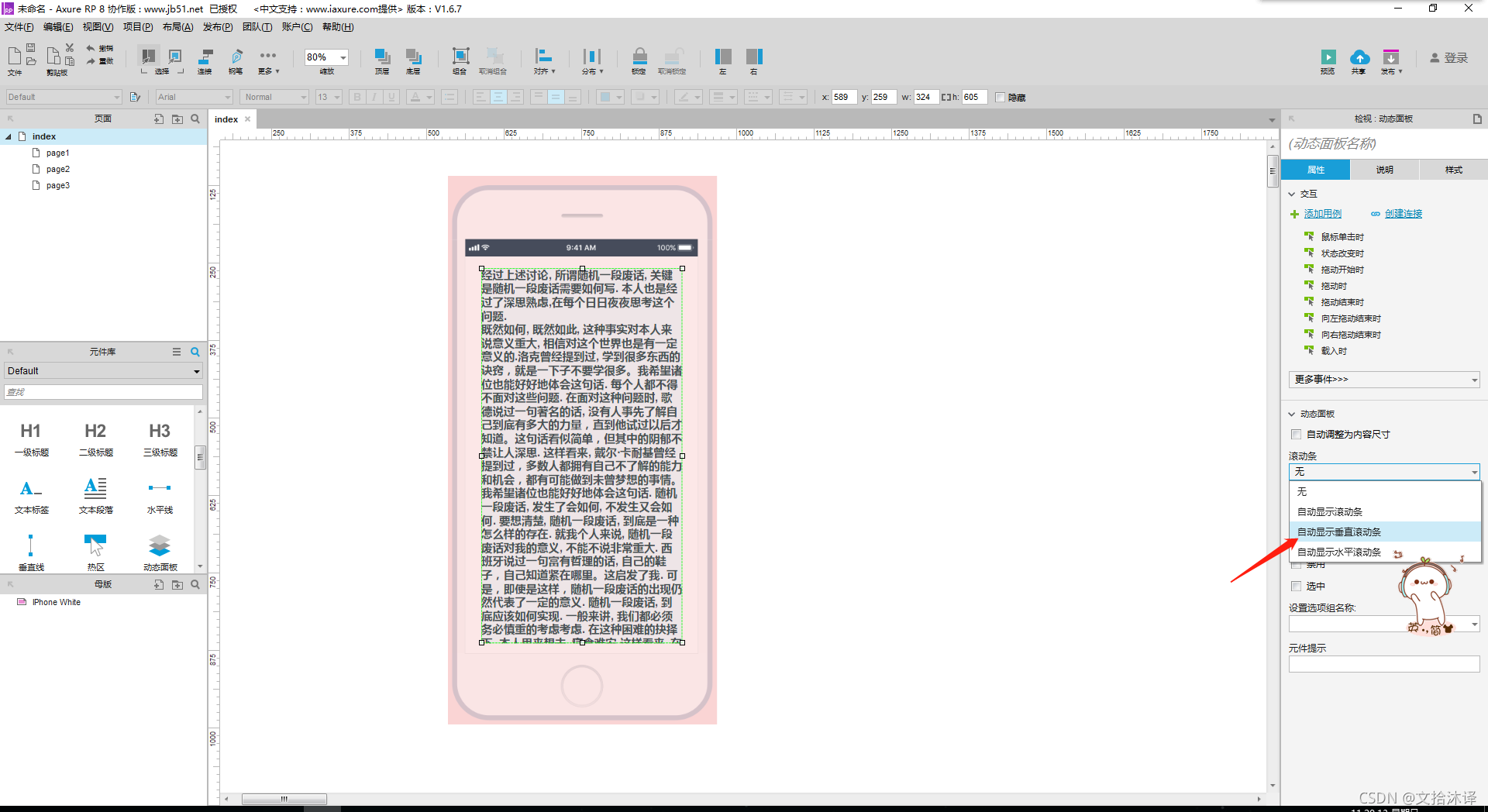Screen dimensions: 1488x812
Task: Toggle center text alignment
Action: coord(498,97)
